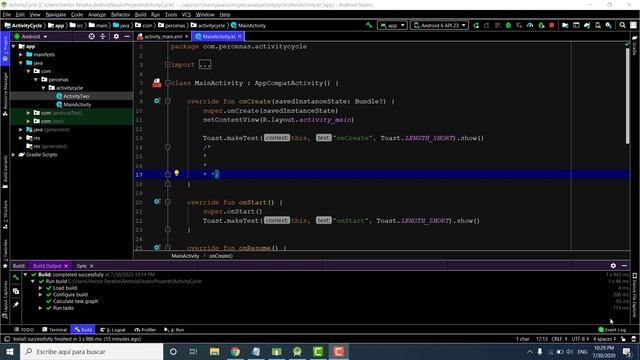Open the Android 6 API 23 device dropdown
Viewport: 640px width, 360px height.
tap(439, 25)
